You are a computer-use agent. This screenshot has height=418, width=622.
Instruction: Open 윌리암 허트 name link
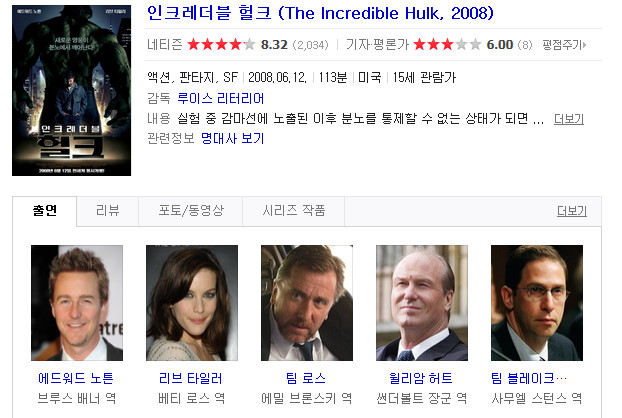421,378
